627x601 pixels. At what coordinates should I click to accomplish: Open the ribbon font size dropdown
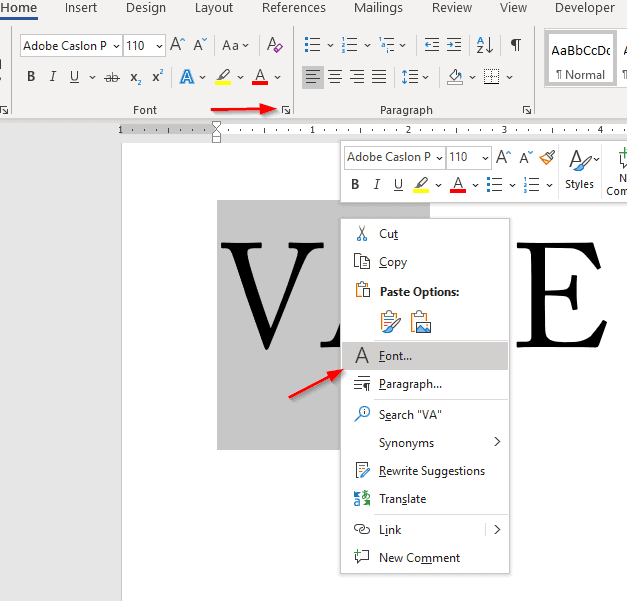[x=159, y=46]
